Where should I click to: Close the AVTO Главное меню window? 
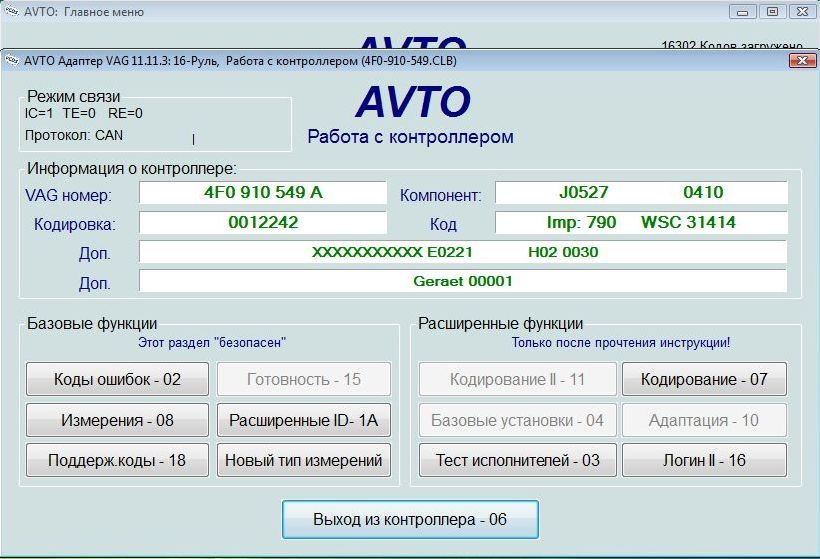[802, 12]
